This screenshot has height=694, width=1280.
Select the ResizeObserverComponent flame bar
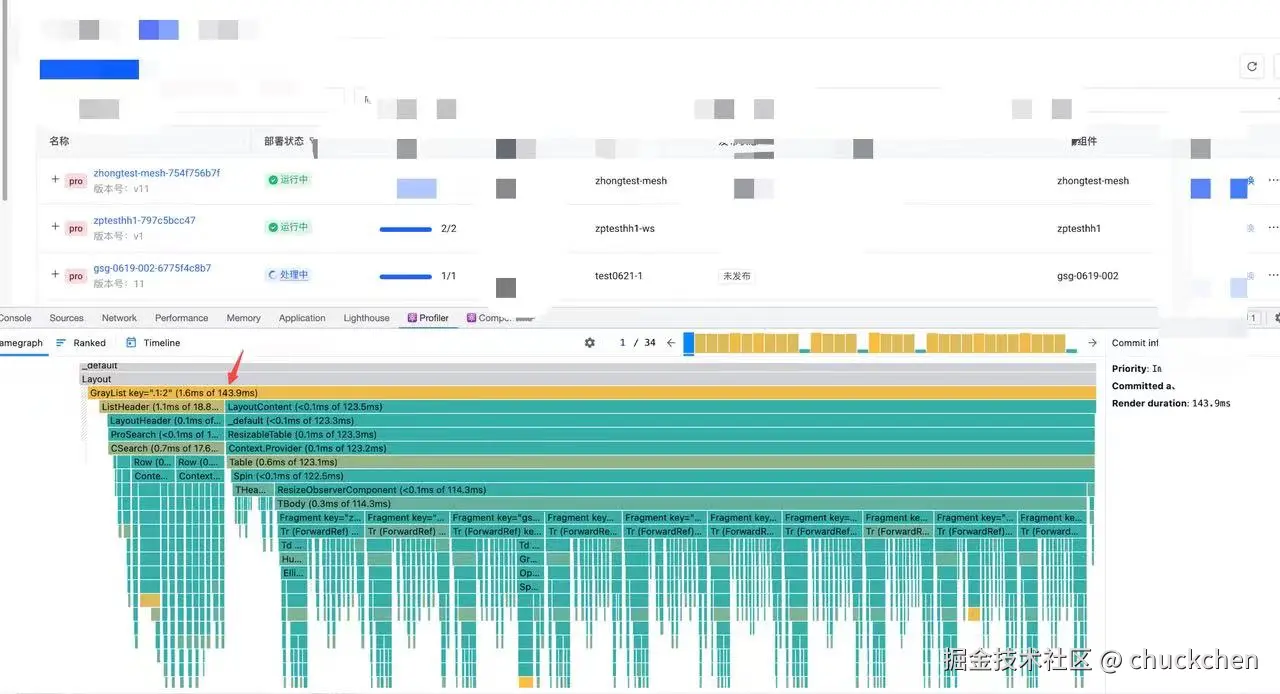[x=681, y=490]
